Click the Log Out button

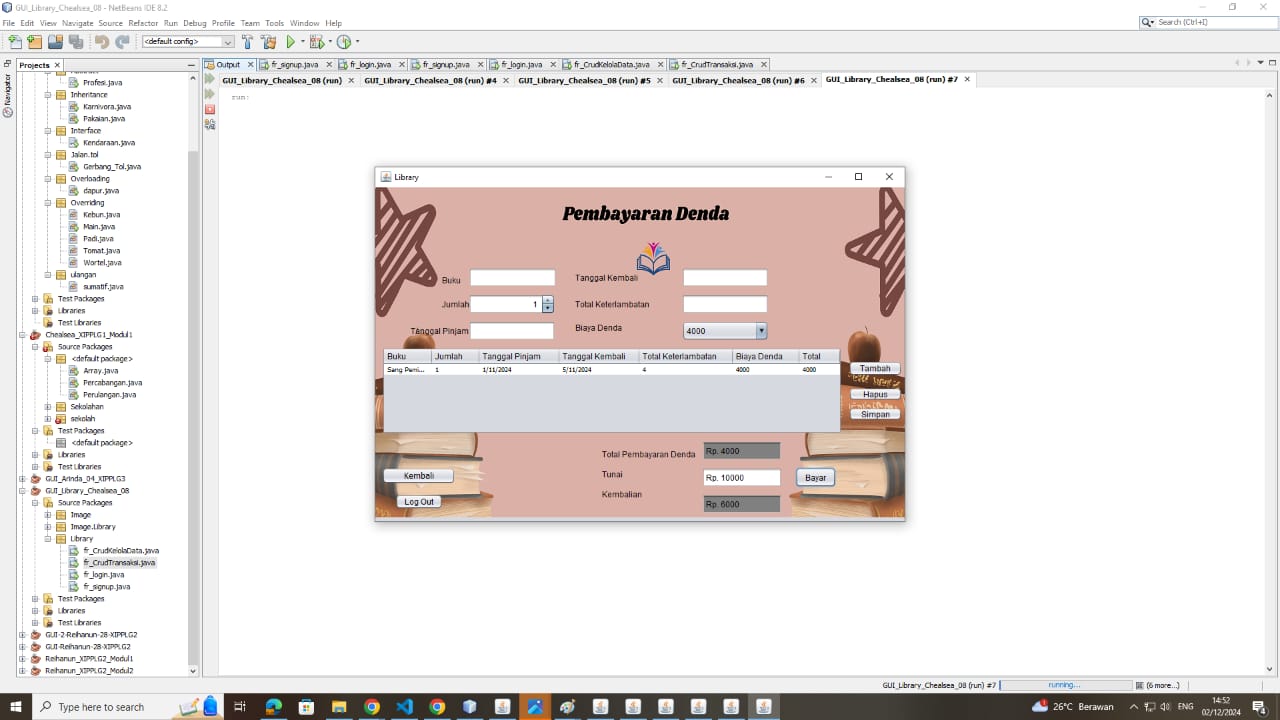point(418,501)
